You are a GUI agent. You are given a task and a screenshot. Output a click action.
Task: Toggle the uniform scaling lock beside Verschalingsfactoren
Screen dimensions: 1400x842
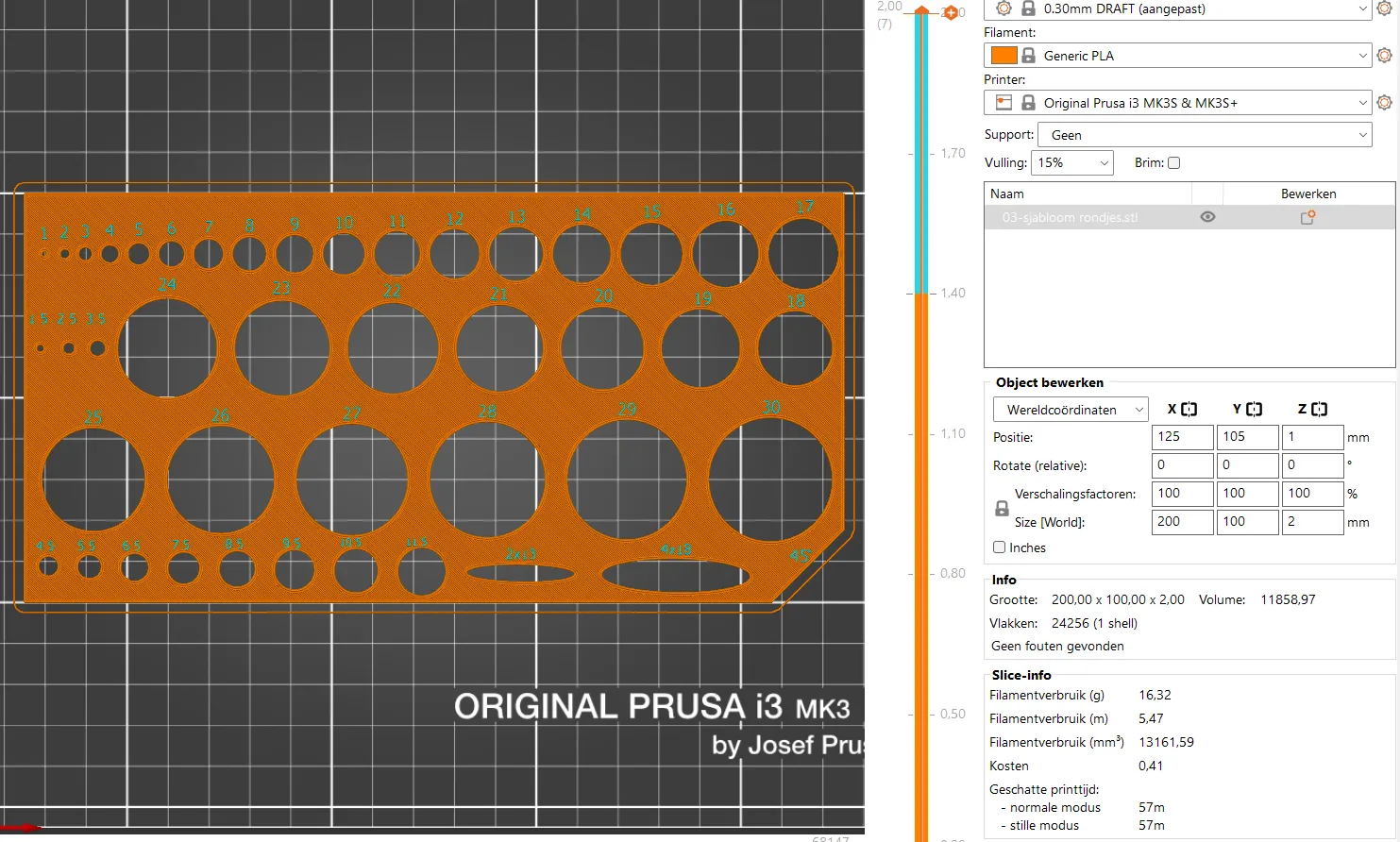[x=1000, y=508]
